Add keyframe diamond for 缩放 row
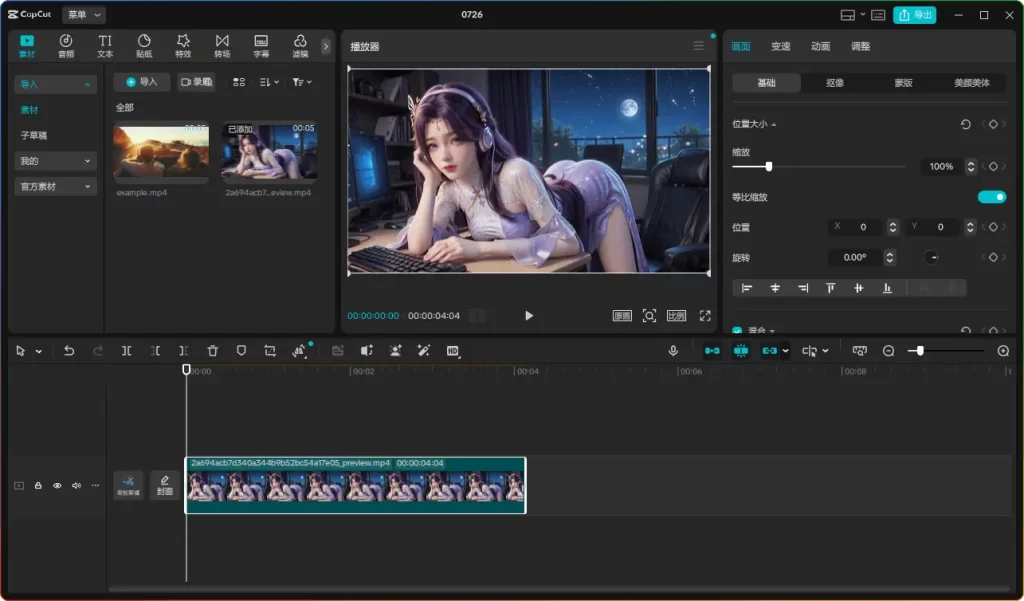1024x601 pixels. point(993,167)
